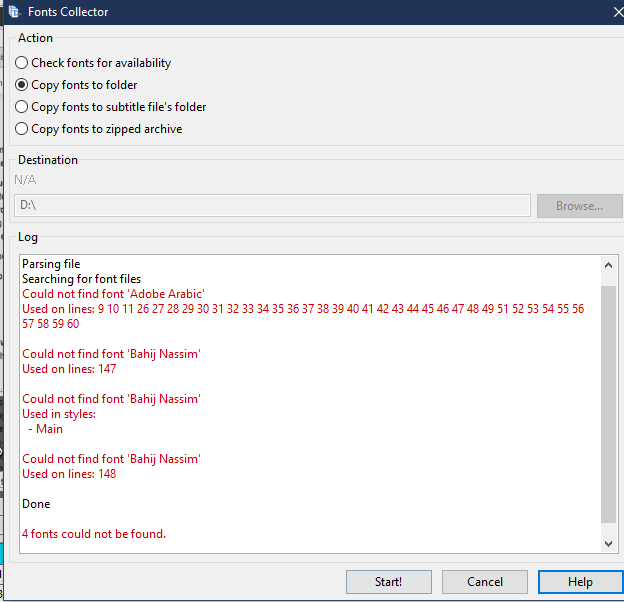Click the 'Adobe Arabic' not found log line

[x=113, y=294]
